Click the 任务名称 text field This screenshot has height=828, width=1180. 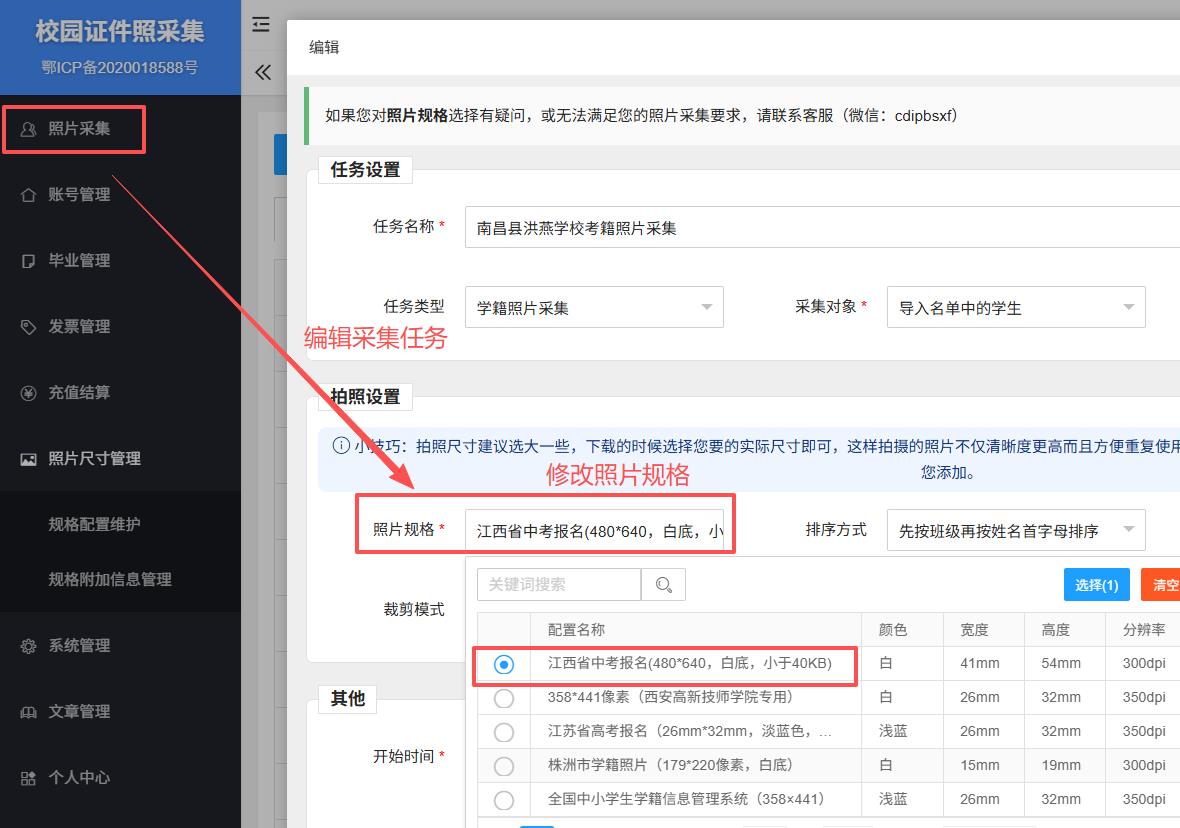coord(820,228)
